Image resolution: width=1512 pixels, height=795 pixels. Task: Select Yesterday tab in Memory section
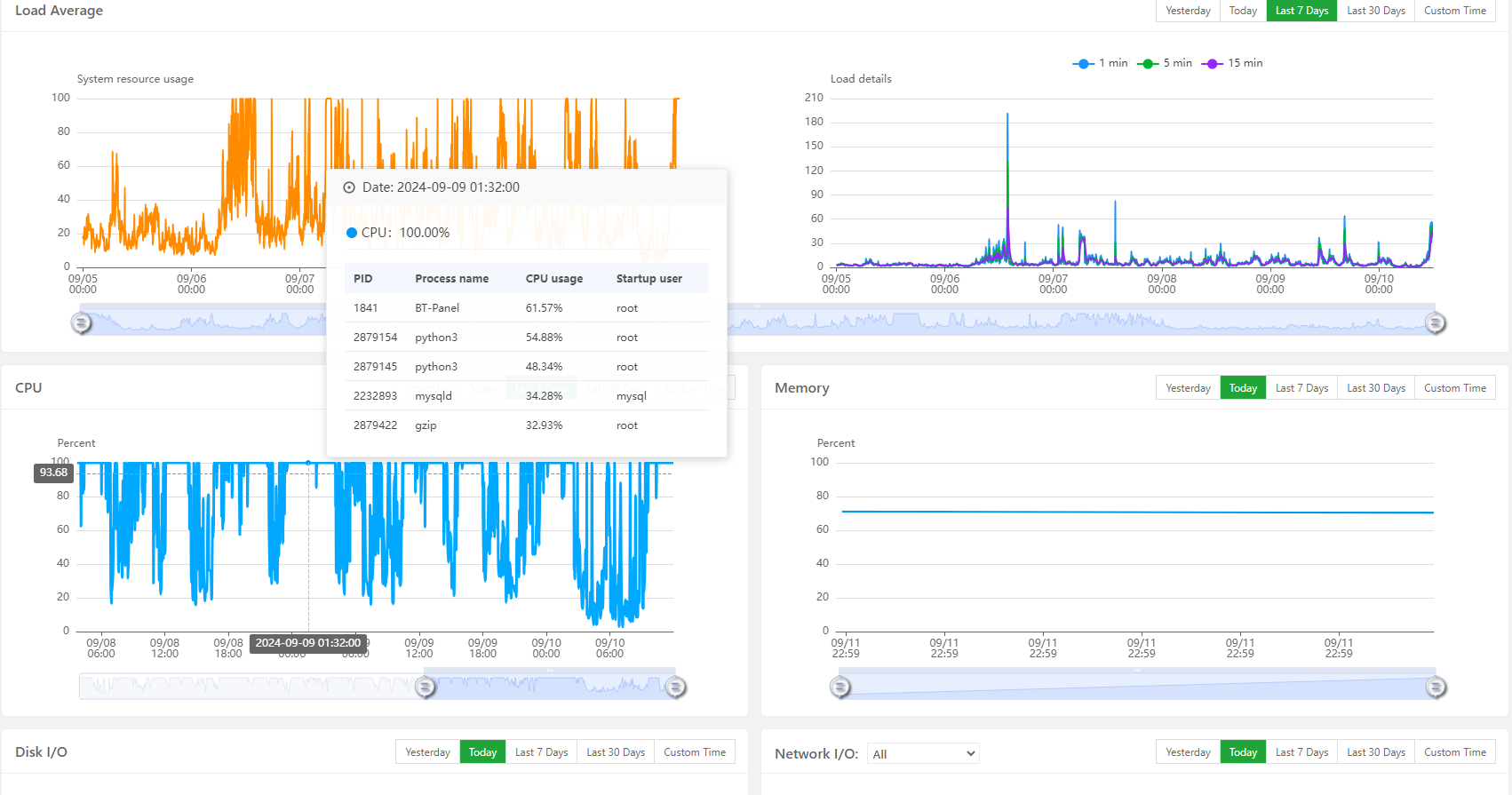click(1188, 388)
